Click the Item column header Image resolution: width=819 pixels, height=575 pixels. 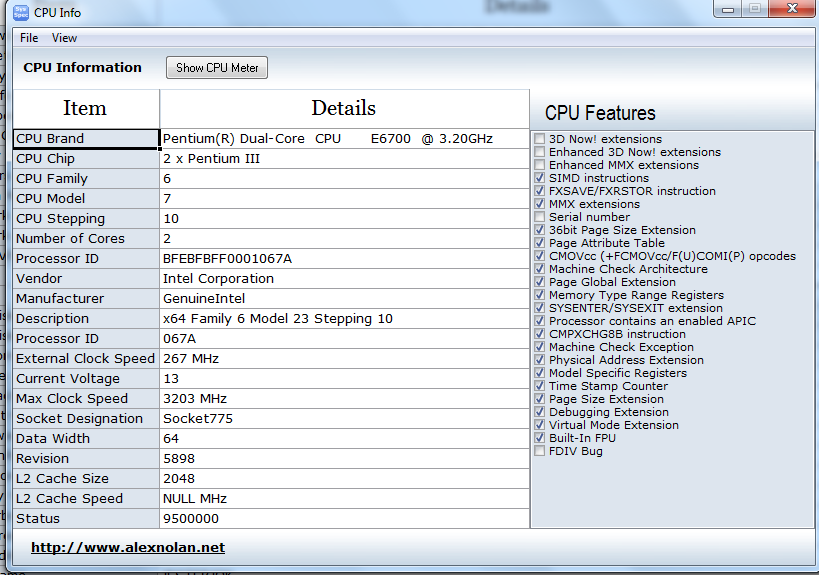click(86, 109)
